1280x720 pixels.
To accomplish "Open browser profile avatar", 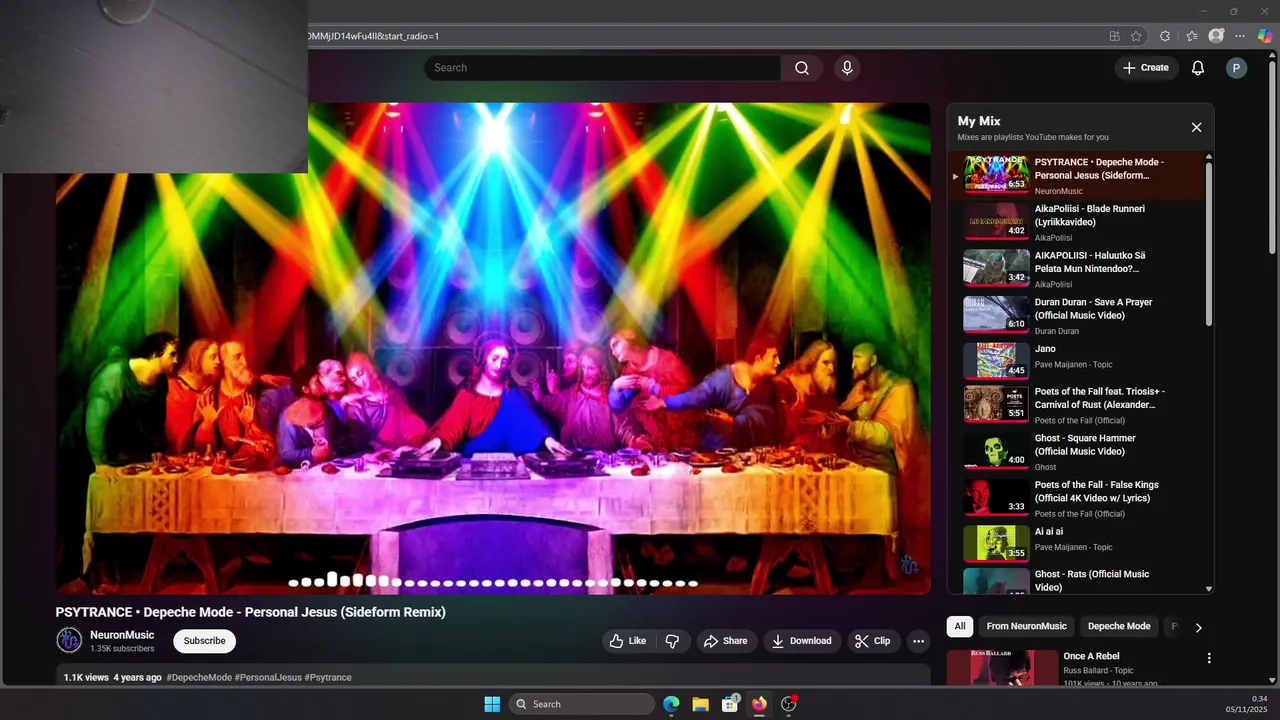I will tap(1216, 36).
